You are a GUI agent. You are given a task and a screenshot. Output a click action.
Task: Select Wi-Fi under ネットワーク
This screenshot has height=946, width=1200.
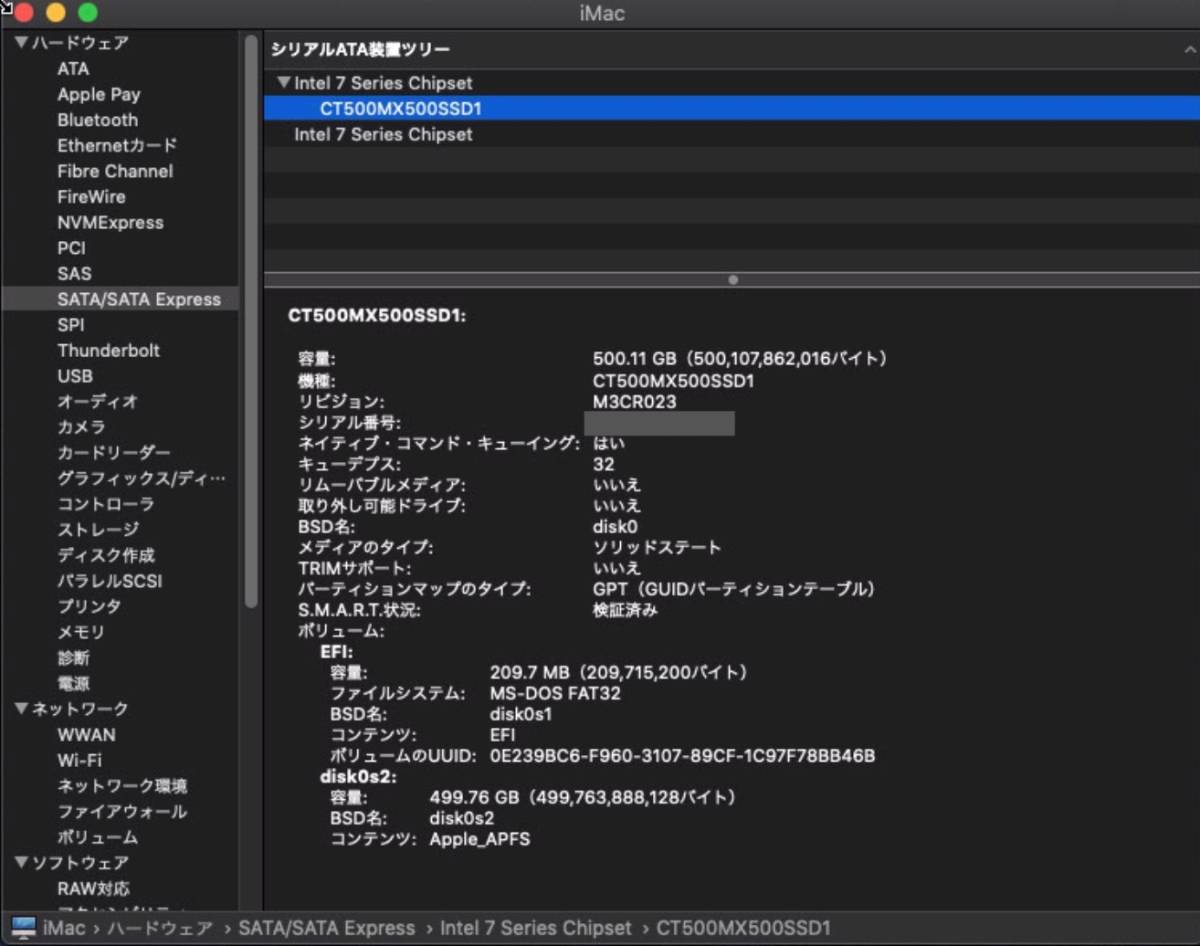coord(79,760)
